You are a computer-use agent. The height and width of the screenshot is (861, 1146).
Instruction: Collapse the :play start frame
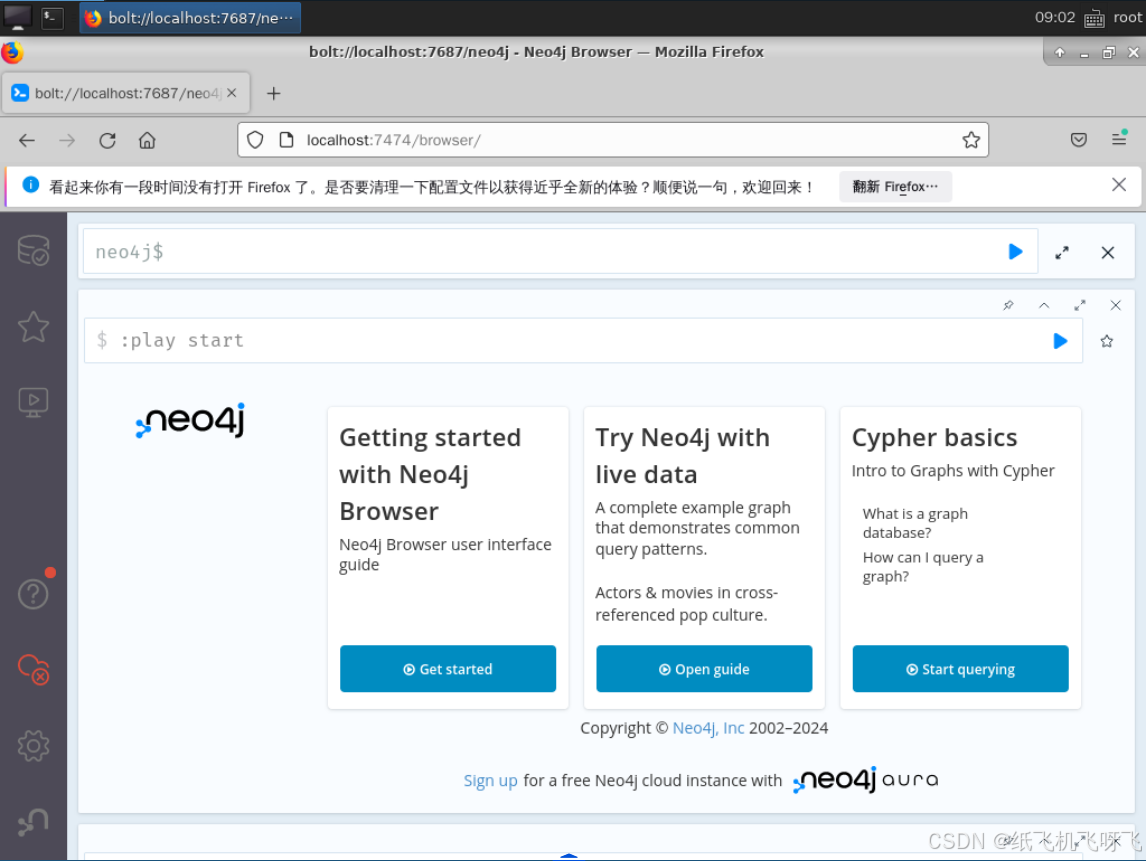(x=1044, y=306)
